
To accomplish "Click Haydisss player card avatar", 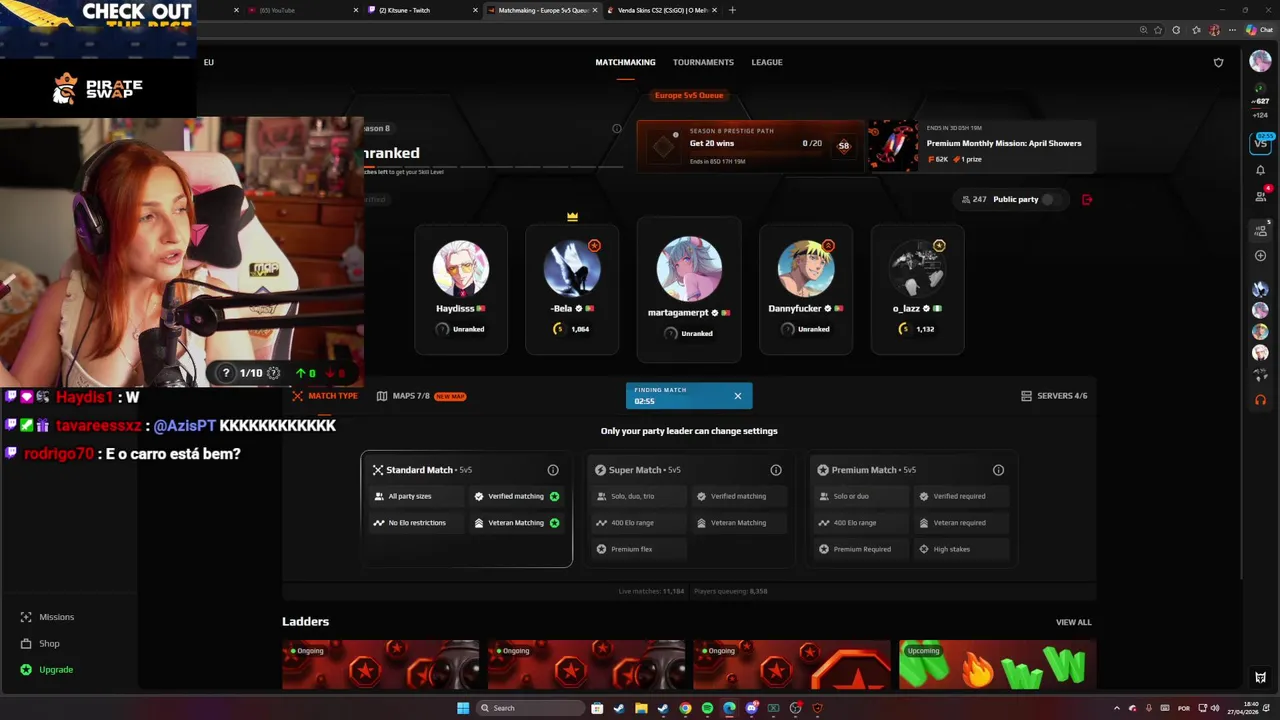I will 461,267.
